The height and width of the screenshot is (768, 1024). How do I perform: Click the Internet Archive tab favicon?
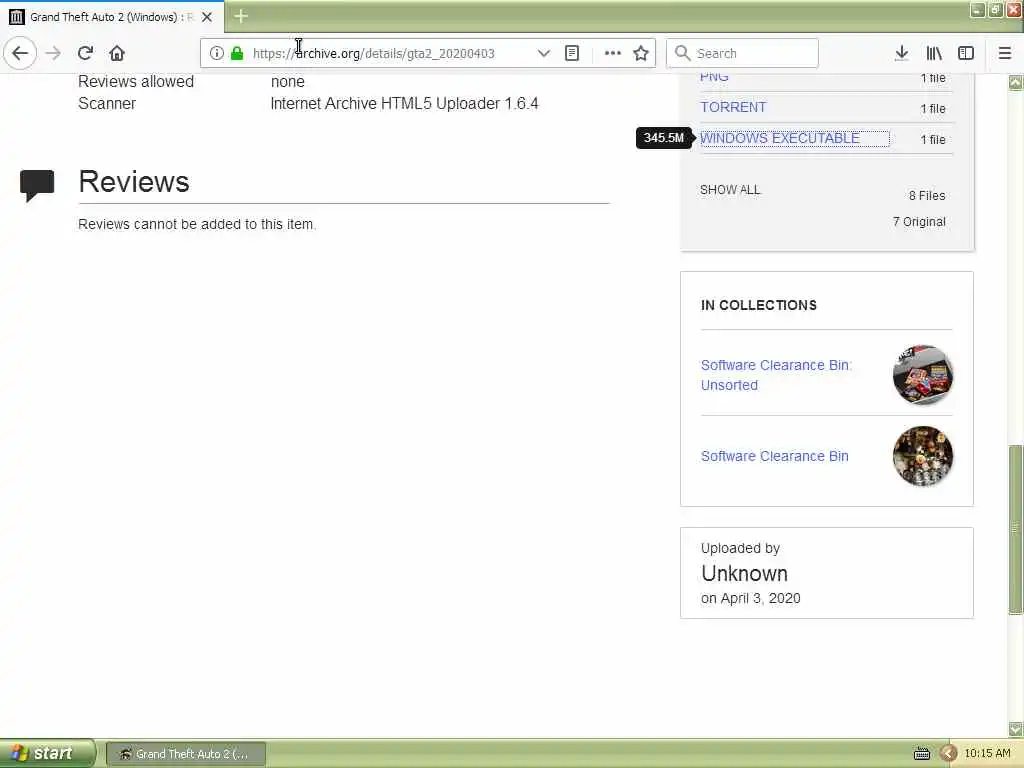[x=17, y=17]
